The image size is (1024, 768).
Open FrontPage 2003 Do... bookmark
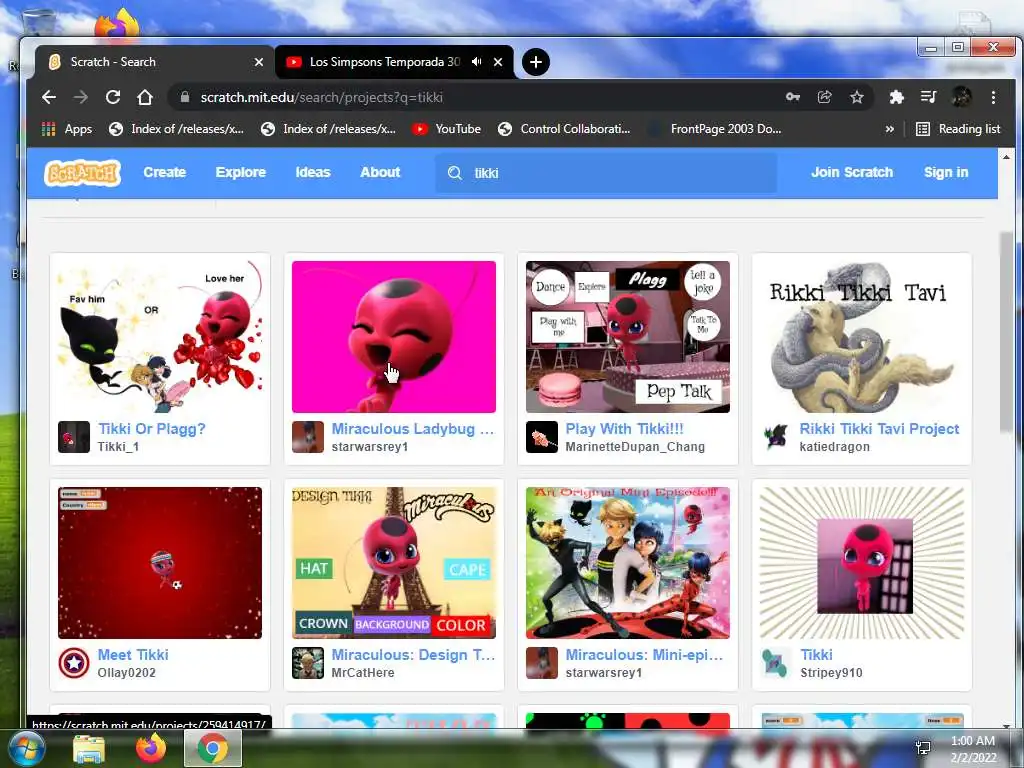[714, 129]
